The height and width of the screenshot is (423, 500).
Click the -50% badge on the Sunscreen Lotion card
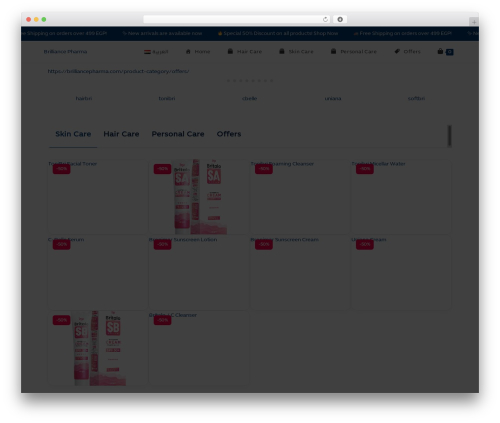tap(162, 244)
